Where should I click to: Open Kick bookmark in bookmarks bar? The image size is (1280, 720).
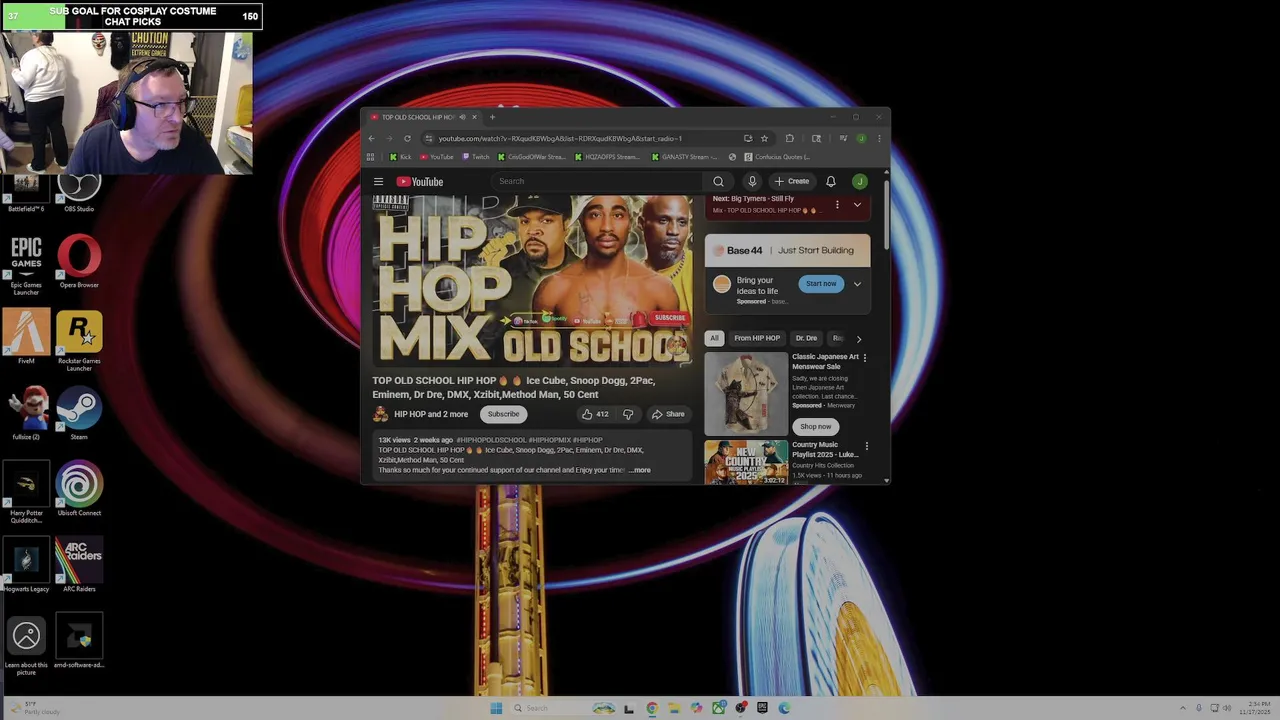point(400,157)
